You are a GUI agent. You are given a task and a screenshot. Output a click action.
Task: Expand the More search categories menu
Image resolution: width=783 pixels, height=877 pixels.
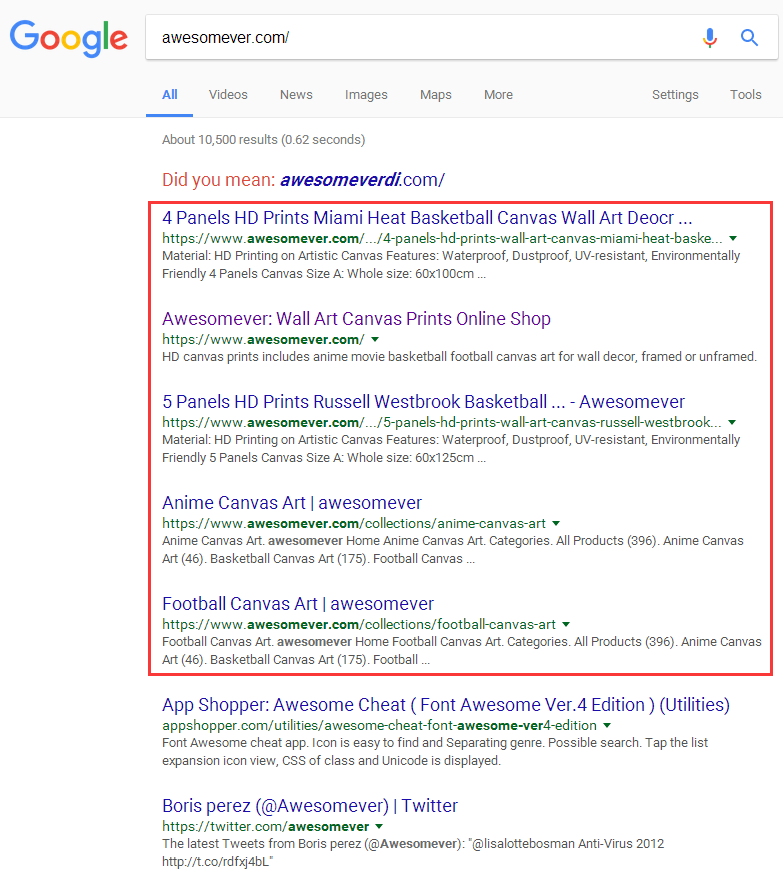tap(498, 95)
